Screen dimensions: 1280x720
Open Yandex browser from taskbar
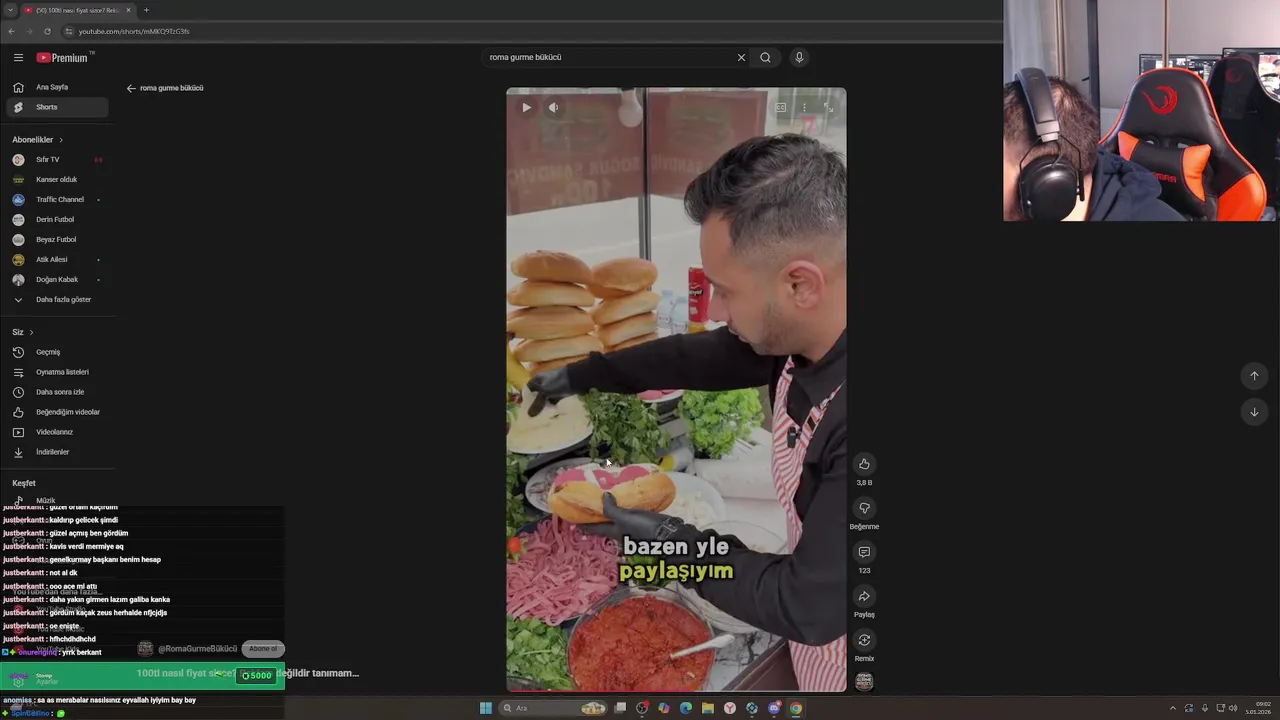click(730, 708)
